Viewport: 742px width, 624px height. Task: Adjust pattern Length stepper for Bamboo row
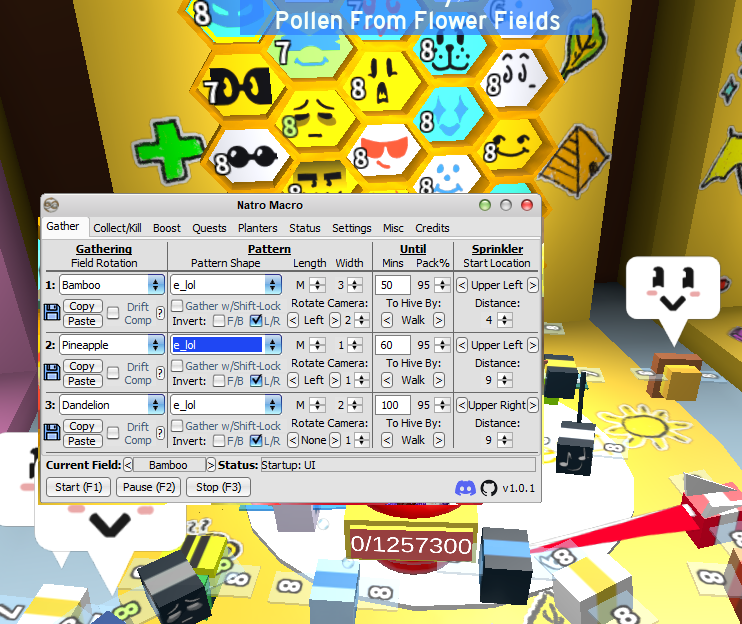click(x=318, y=285)
